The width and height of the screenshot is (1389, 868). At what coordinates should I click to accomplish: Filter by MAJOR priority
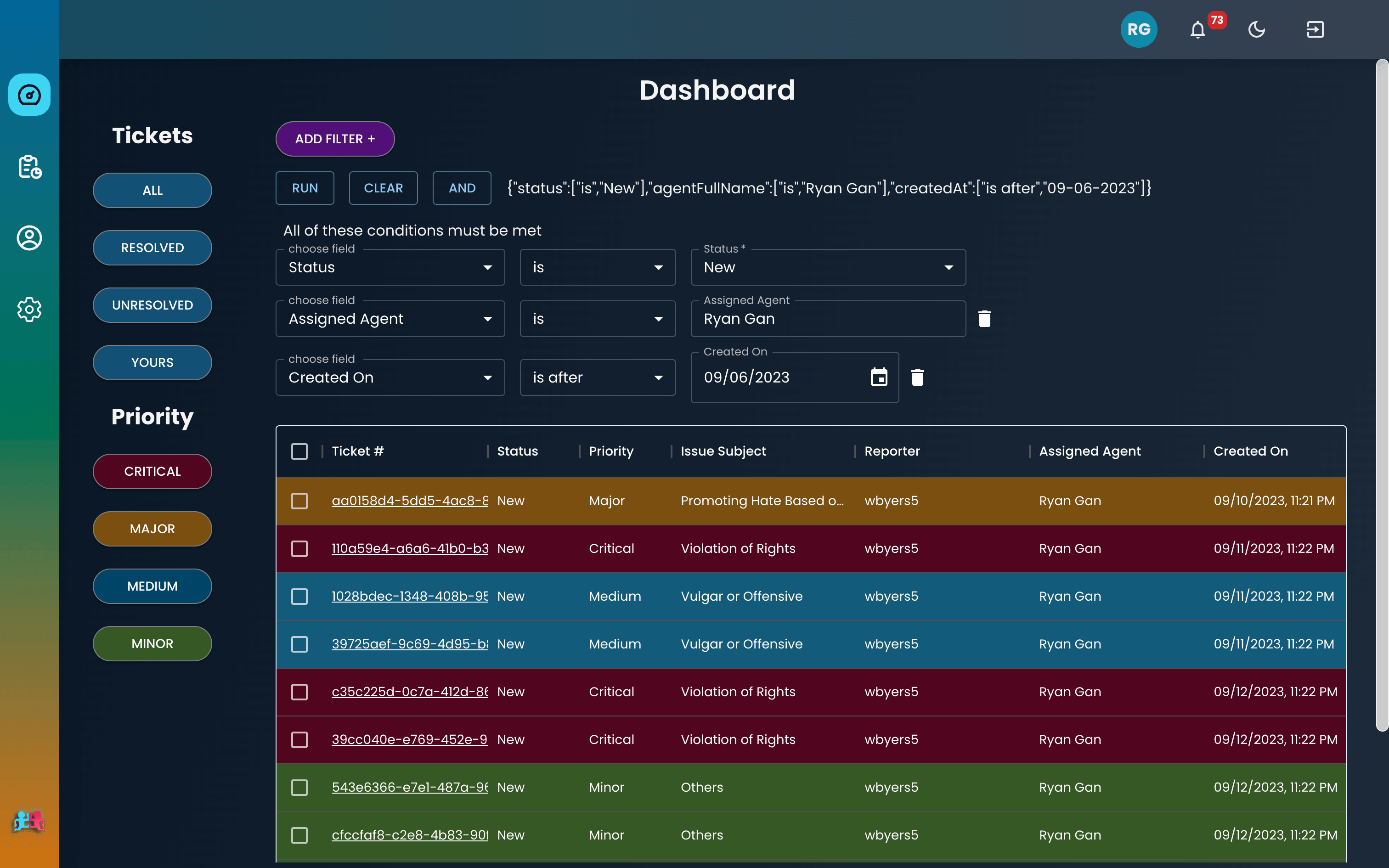pos(152,529)
